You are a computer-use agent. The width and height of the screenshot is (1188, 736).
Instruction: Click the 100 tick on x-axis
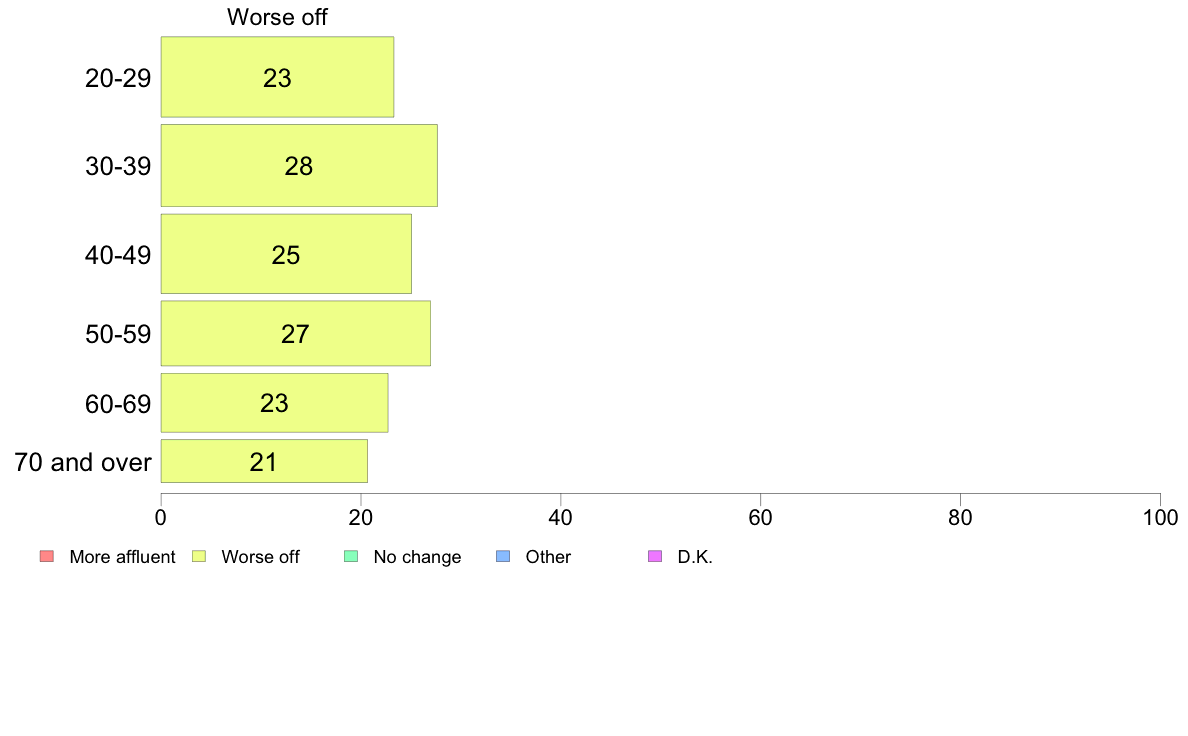pyautogui.click(x=1160, y=518)
